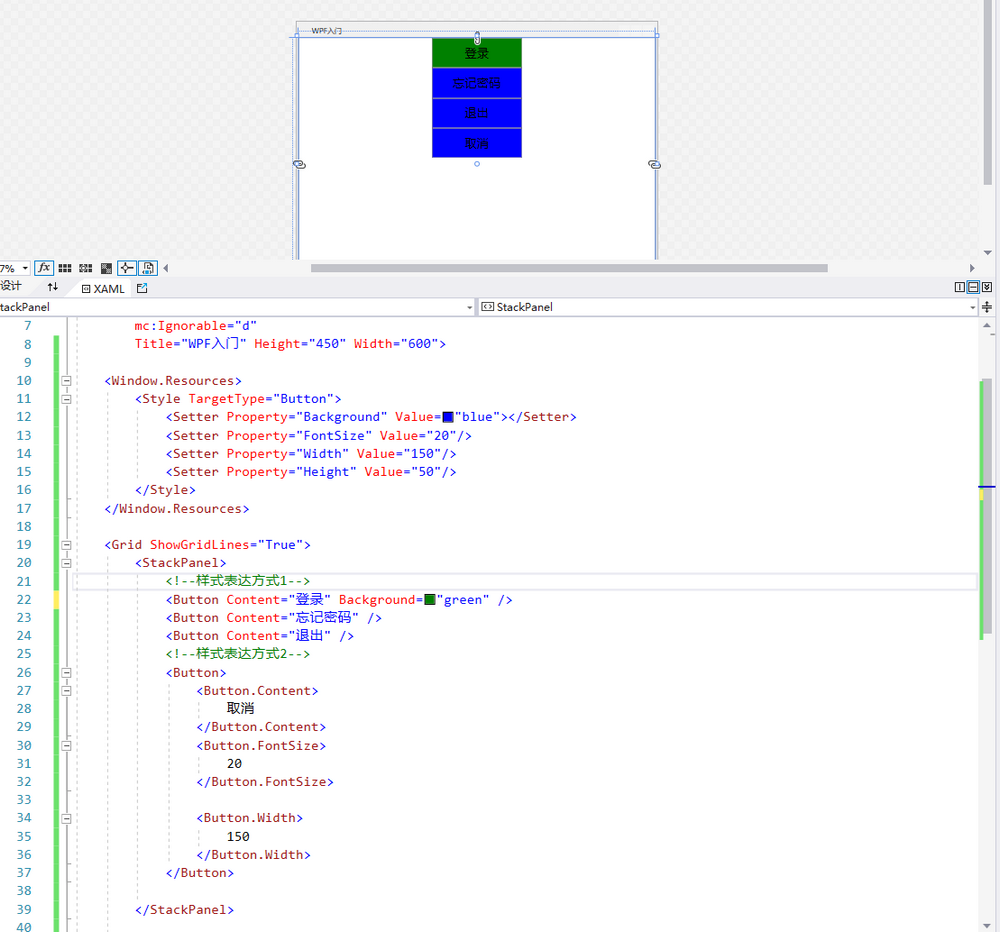The width and height of the screenshot is (1000, 932).
Task: Open the zoom percentage dropdown
Action: point(25,269)
